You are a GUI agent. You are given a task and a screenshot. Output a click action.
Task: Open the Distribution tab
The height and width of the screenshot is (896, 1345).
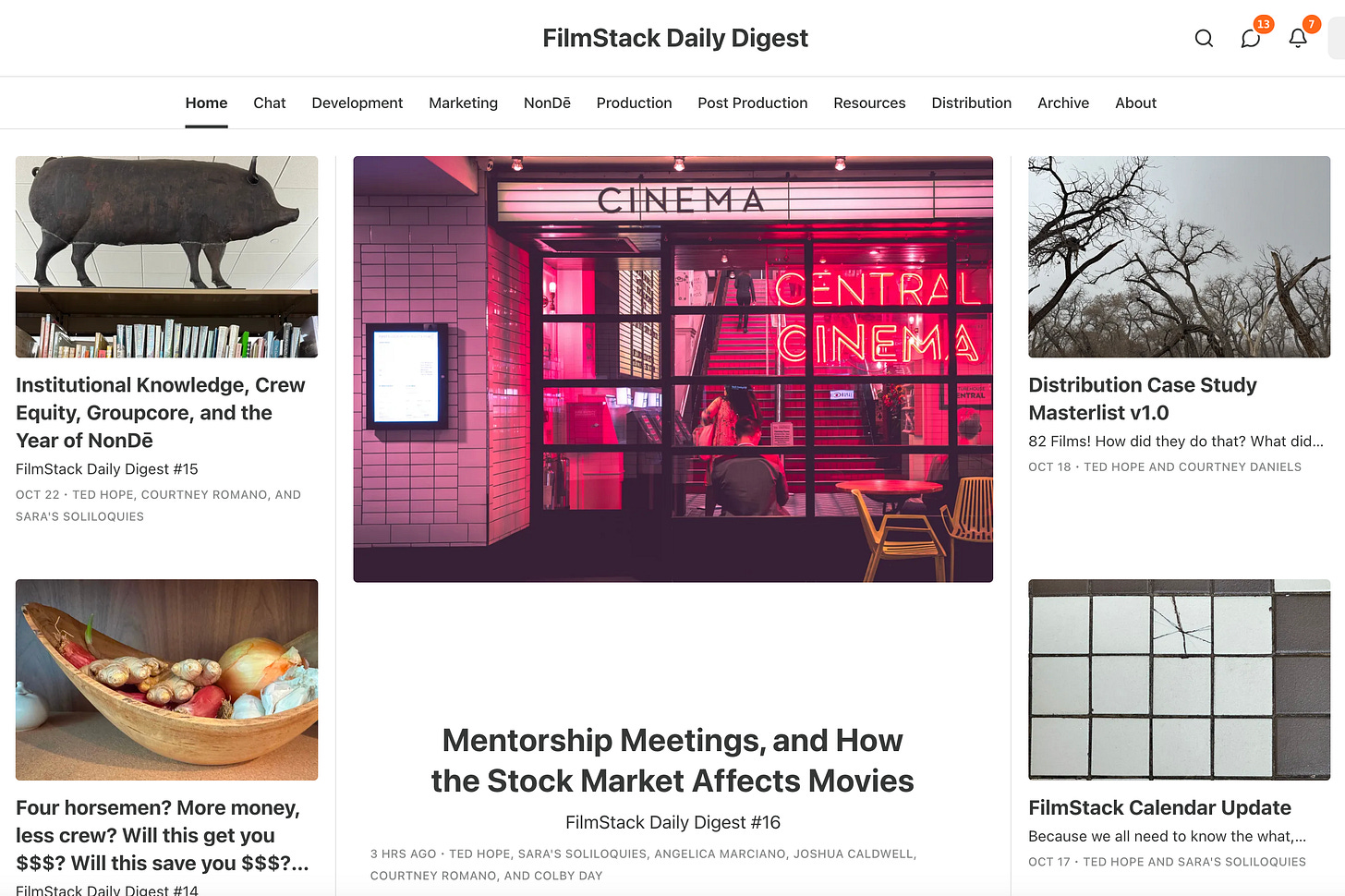971,103
